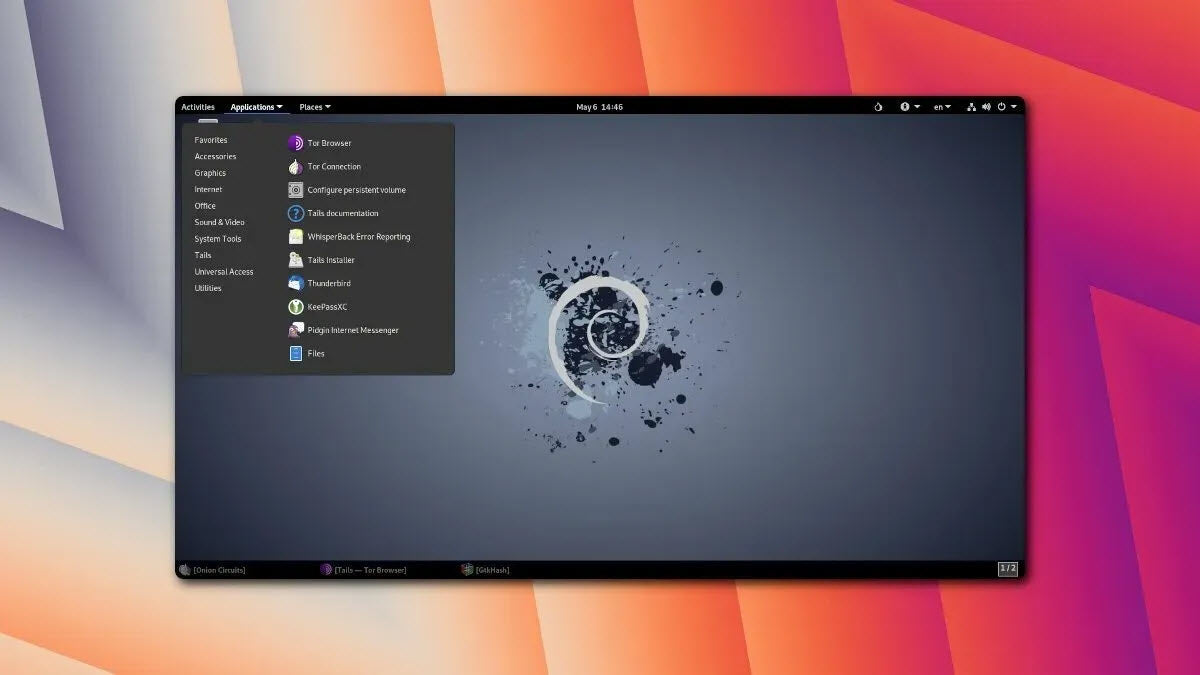1200x675 pixels.
Task: Launch KeePassXC password manager
Action: (326, 307)
